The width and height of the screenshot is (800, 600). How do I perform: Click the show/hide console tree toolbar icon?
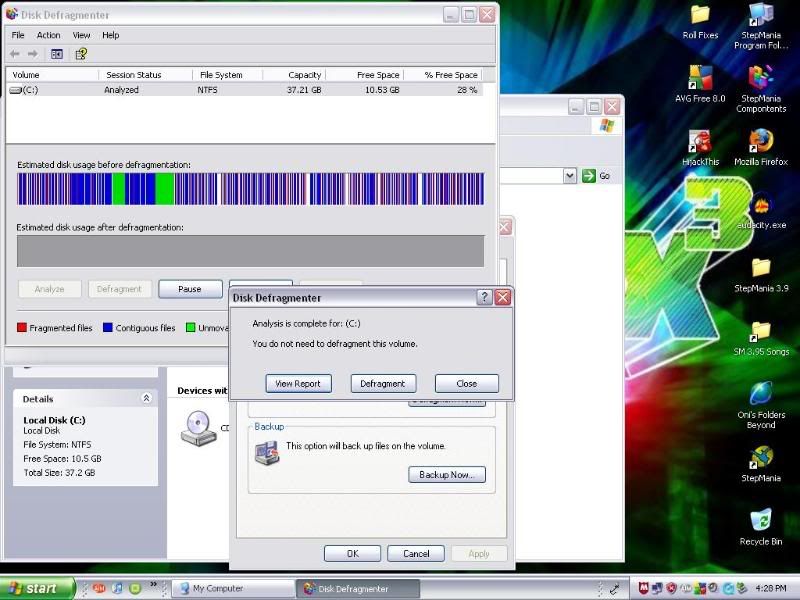click(x=57, y=54)
